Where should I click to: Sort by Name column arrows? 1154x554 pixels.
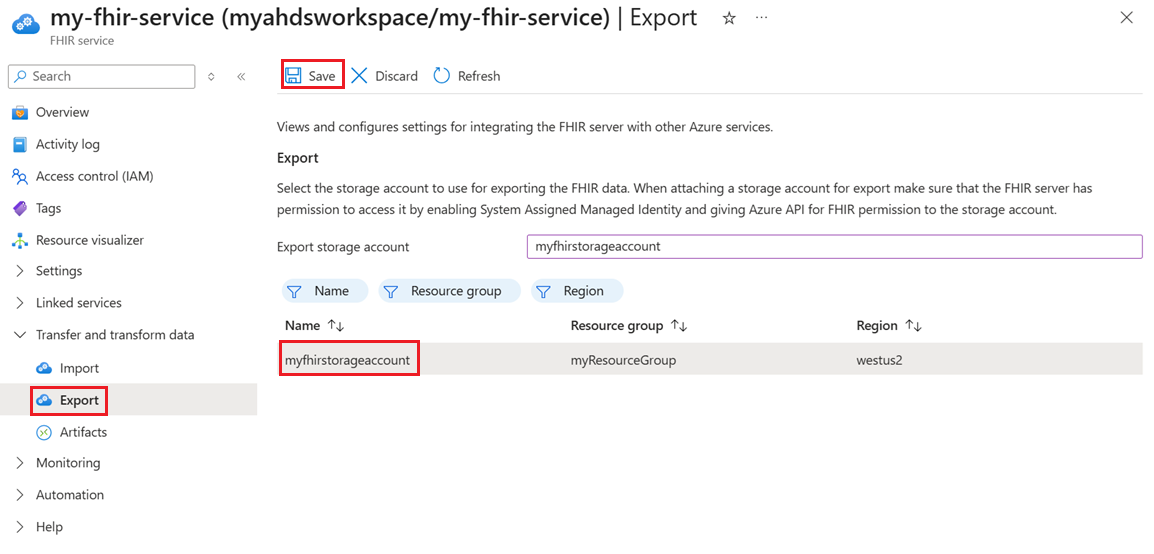(336, 326)
